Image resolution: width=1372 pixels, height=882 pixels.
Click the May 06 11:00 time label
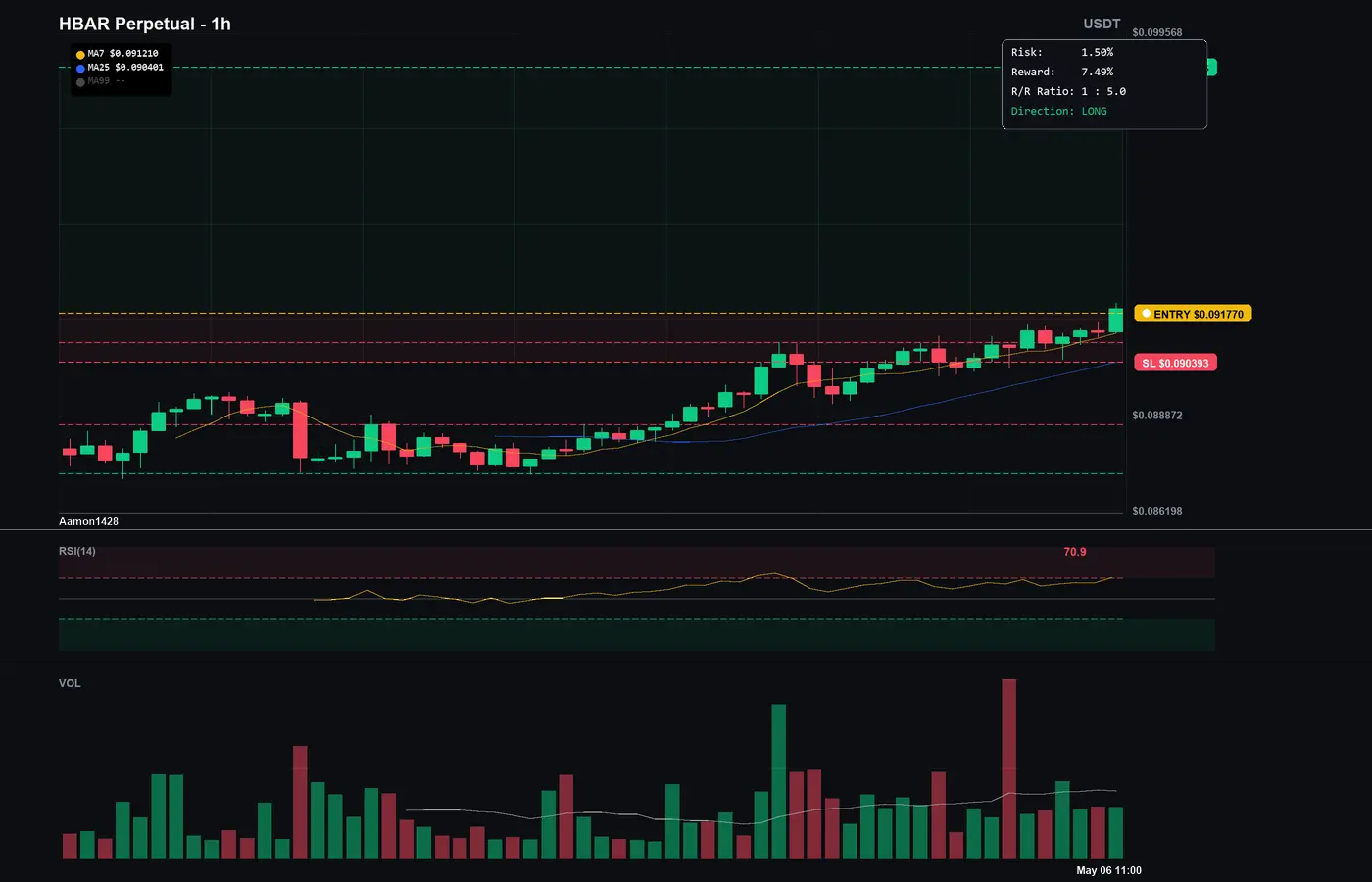(x=1108, y=870)
